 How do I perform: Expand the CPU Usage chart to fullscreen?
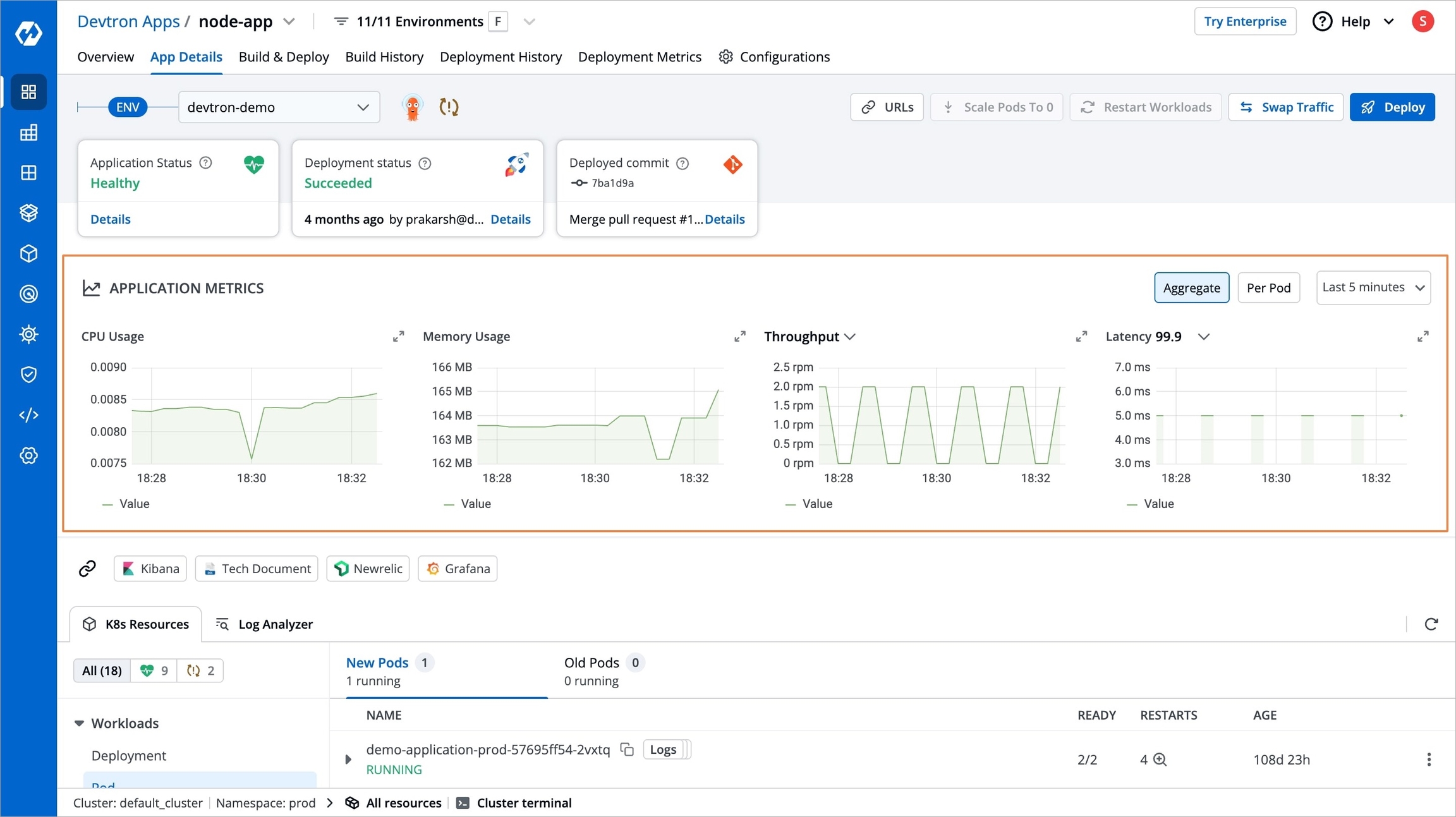398,336
